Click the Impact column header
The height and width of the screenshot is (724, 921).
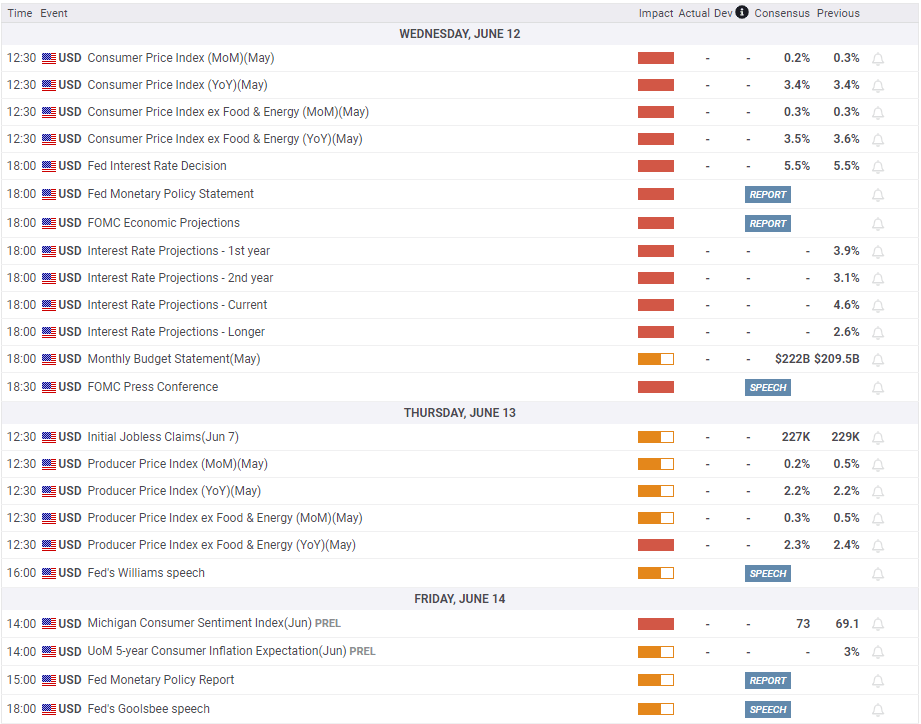pos(655,13)
